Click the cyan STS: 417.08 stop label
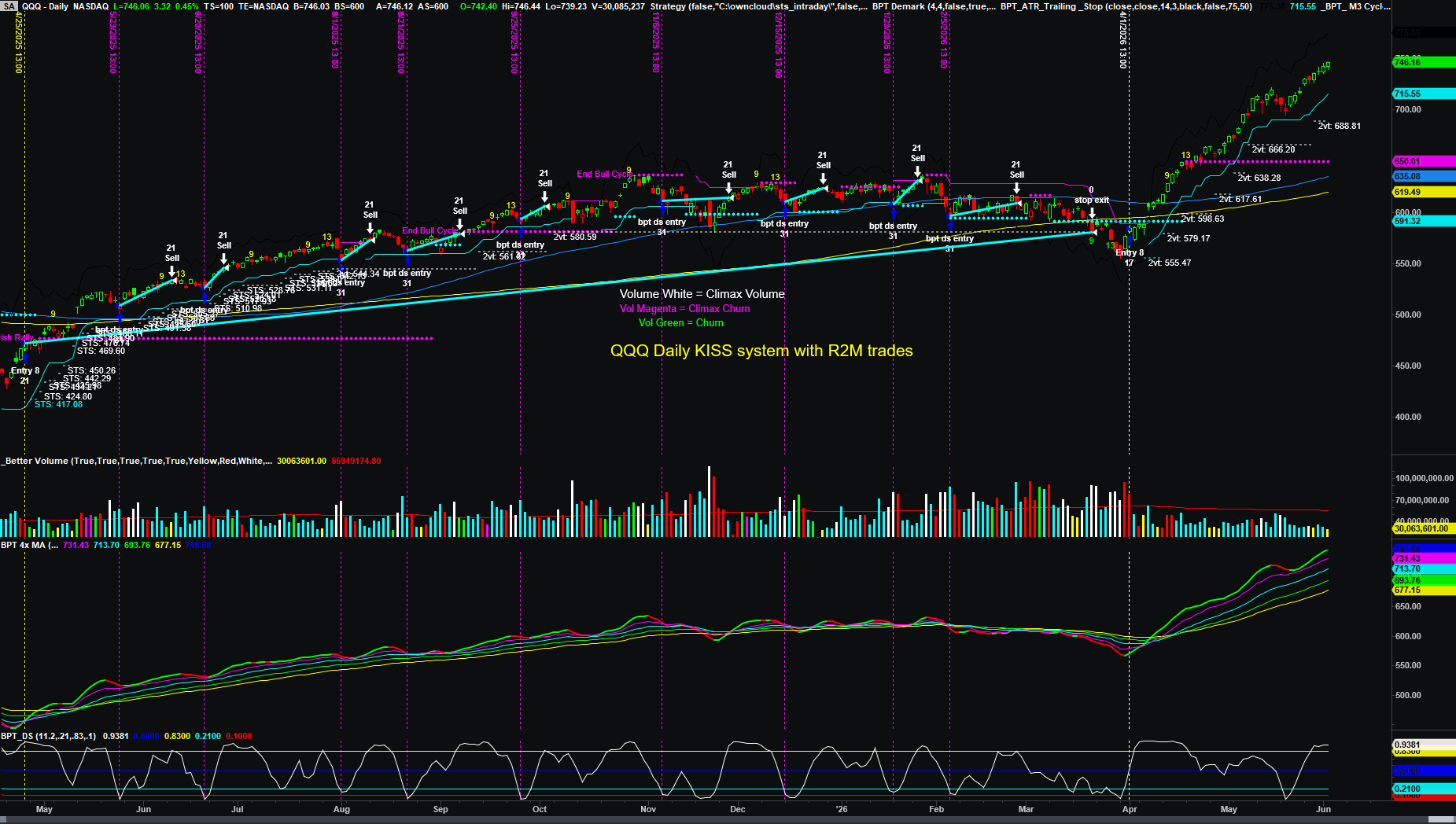The height and width of the screenshot is (824, 1456). (58, 404)
